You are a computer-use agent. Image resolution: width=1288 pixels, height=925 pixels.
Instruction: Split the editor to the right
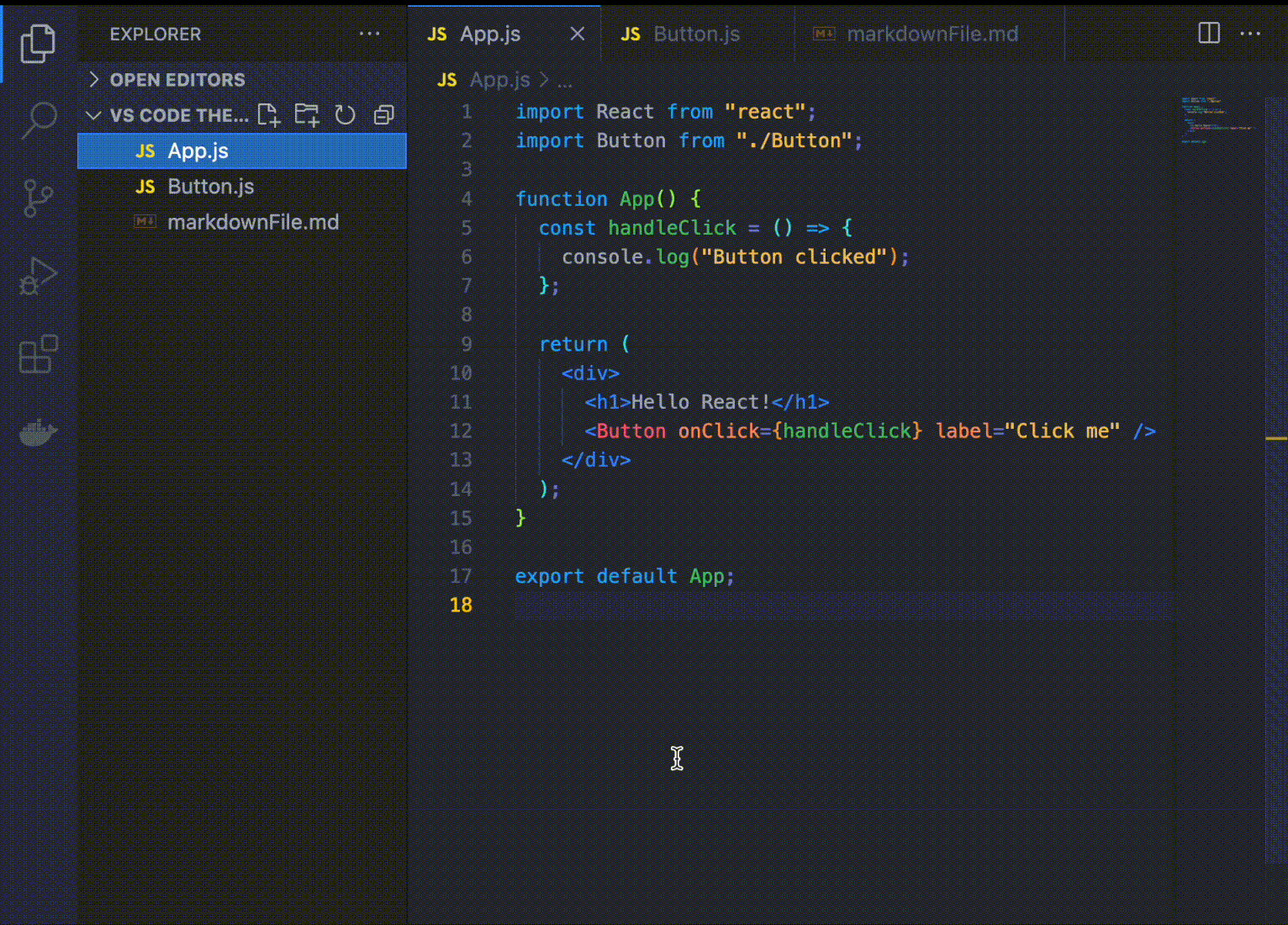(1209, 34)
